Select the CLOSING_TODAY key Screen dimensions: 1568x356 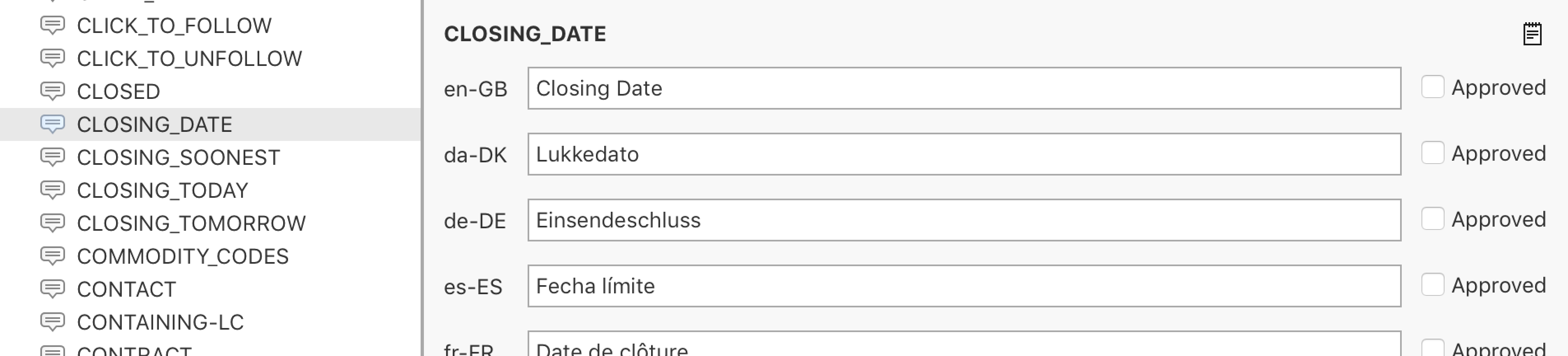coord(163,190)
